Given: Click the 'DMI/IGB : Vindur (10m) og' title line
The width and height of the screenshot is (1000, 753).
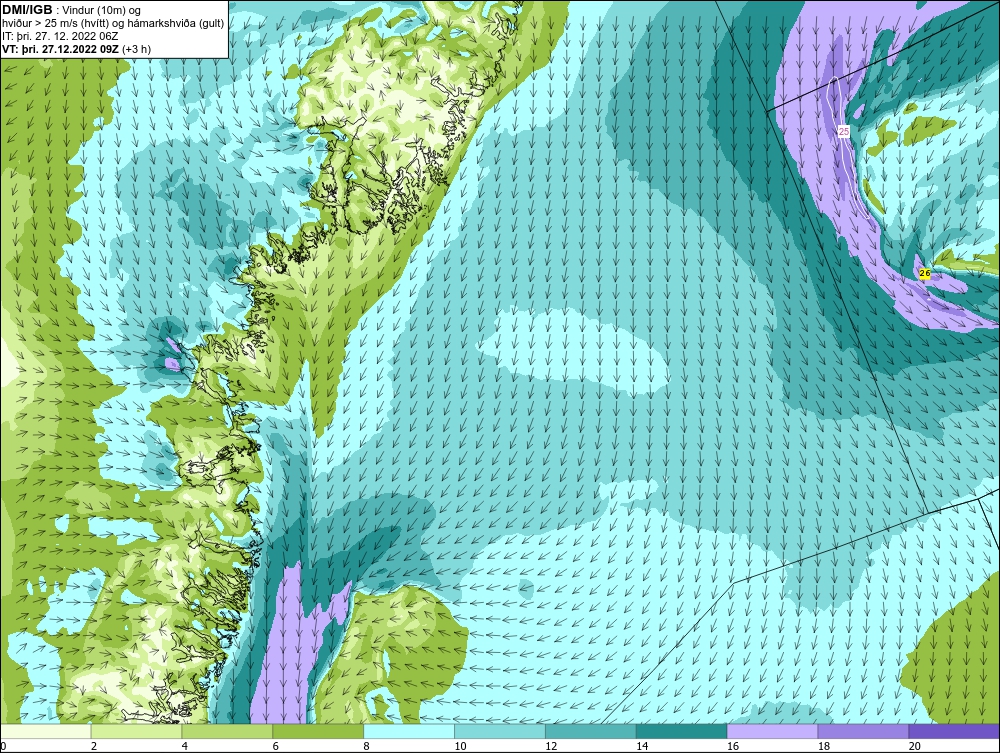Looking at the screenshot, I should [x=72, y=10].
